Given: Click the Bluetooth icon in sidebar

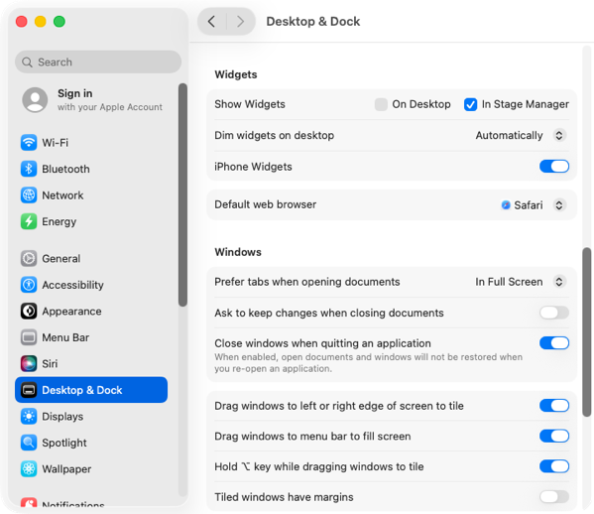Looking at the screenshot, I should pyautogui.click(x=29, y=169).
